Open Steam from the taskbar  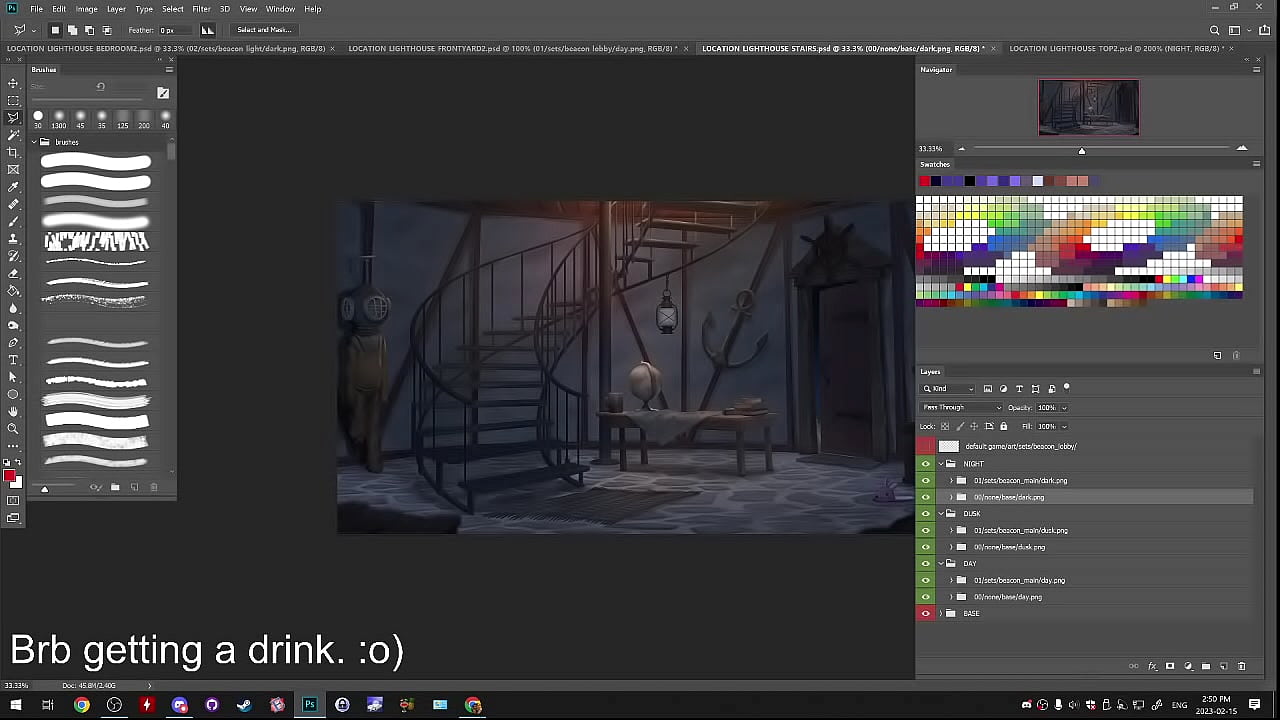[244, 705]
